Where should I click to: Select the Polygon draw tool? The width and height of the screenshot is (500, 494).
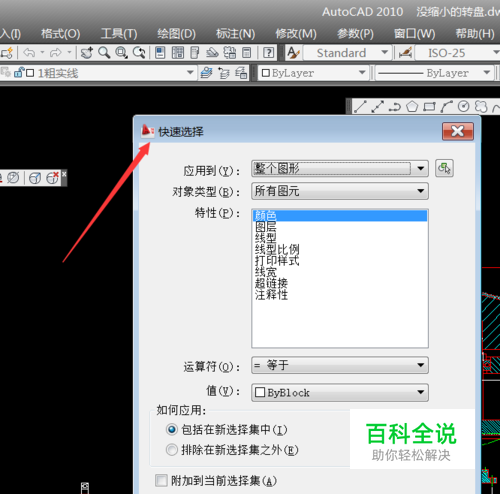[x=412, y=107]
